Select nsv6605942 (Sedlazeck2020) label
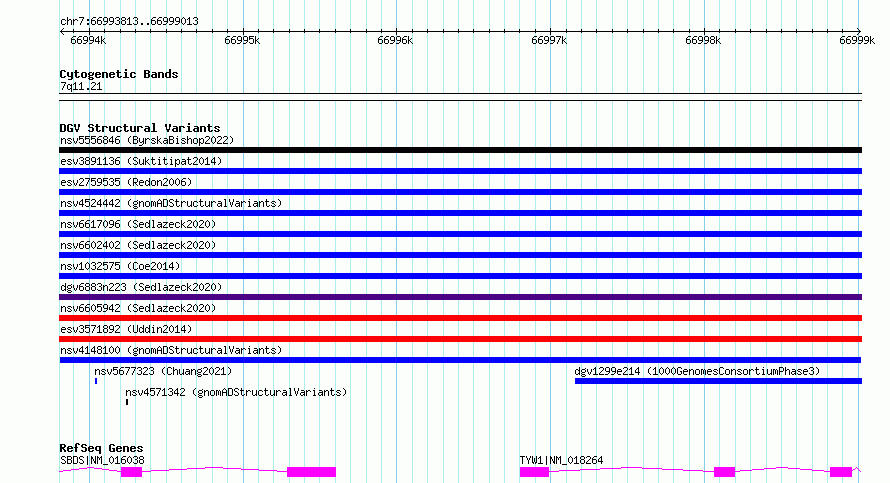Viewport: 890px width, 483px height. pos(138,308)
